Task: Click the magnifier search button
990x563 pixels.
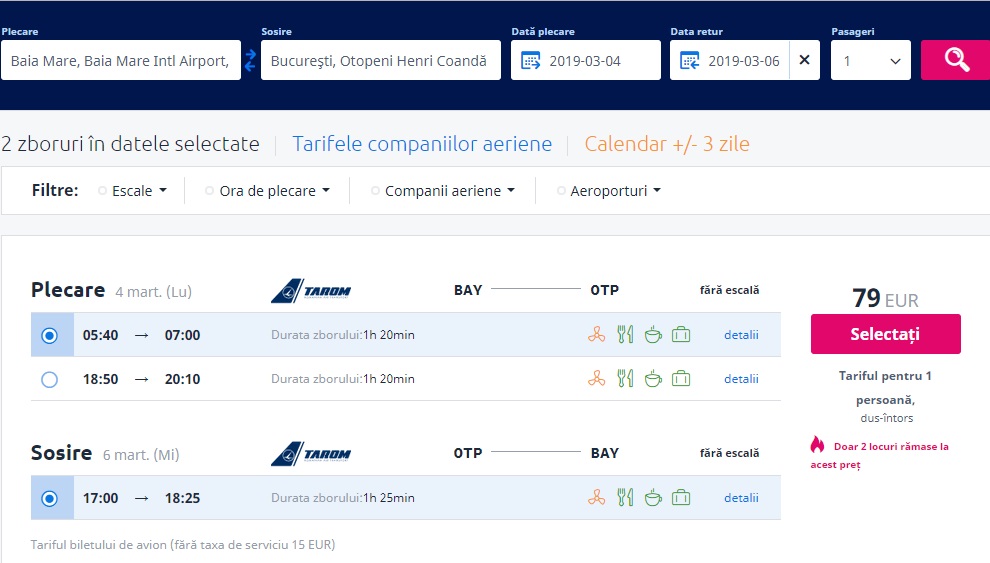Action: pos(955,60)
